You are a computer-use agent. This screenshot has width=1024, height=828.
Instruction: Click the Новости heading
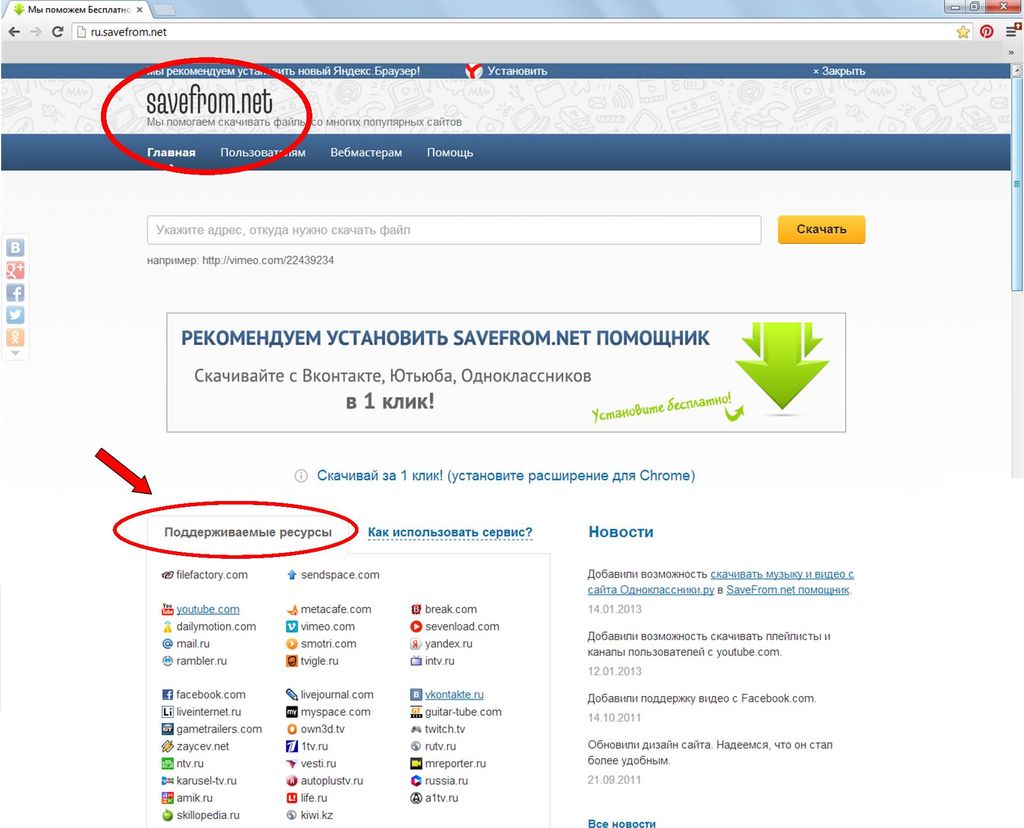620,532
